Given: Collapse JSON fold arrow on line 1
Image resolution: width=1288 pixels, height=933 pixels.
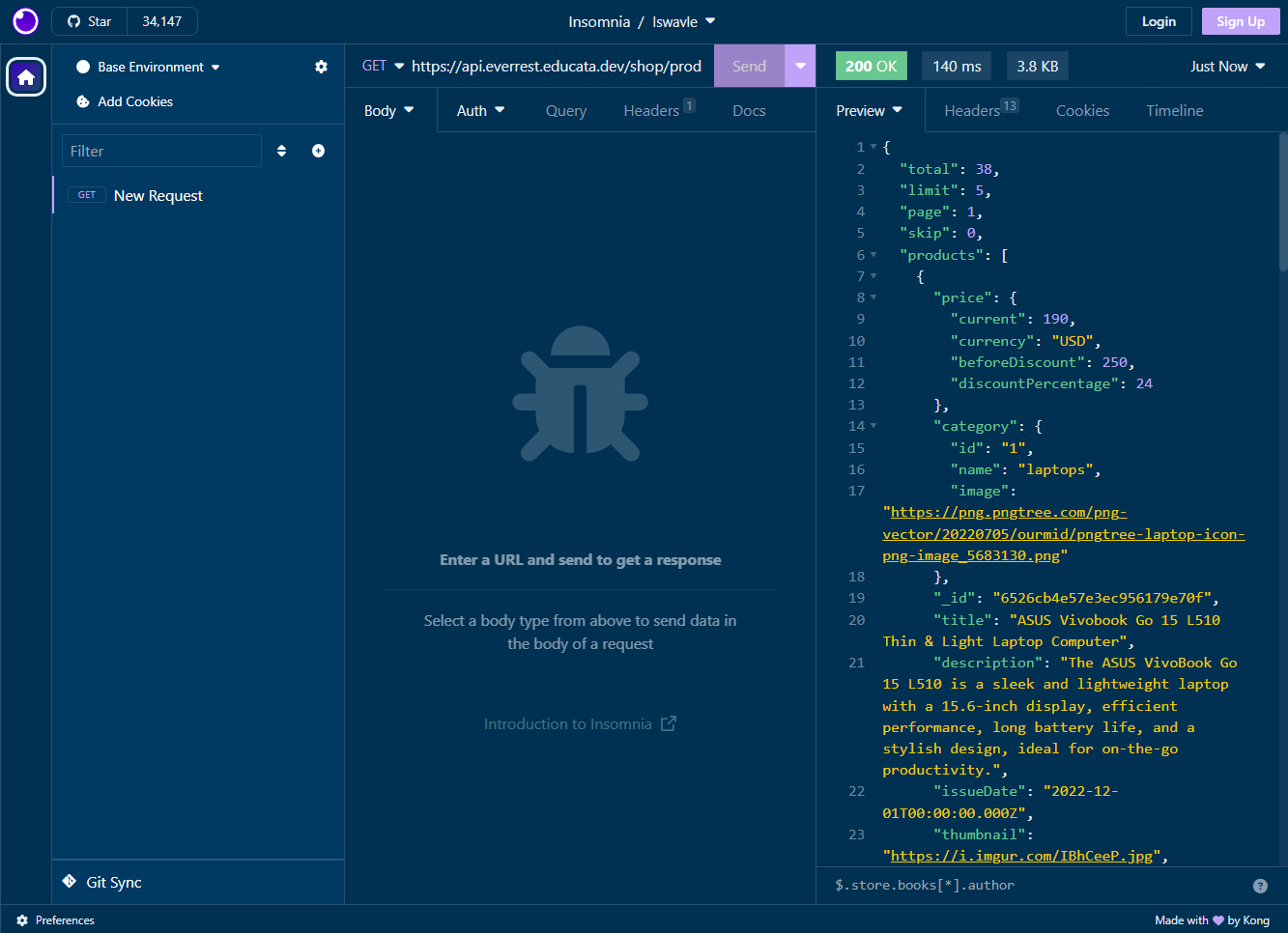Looking at the screenshot, I should point(873,147).
